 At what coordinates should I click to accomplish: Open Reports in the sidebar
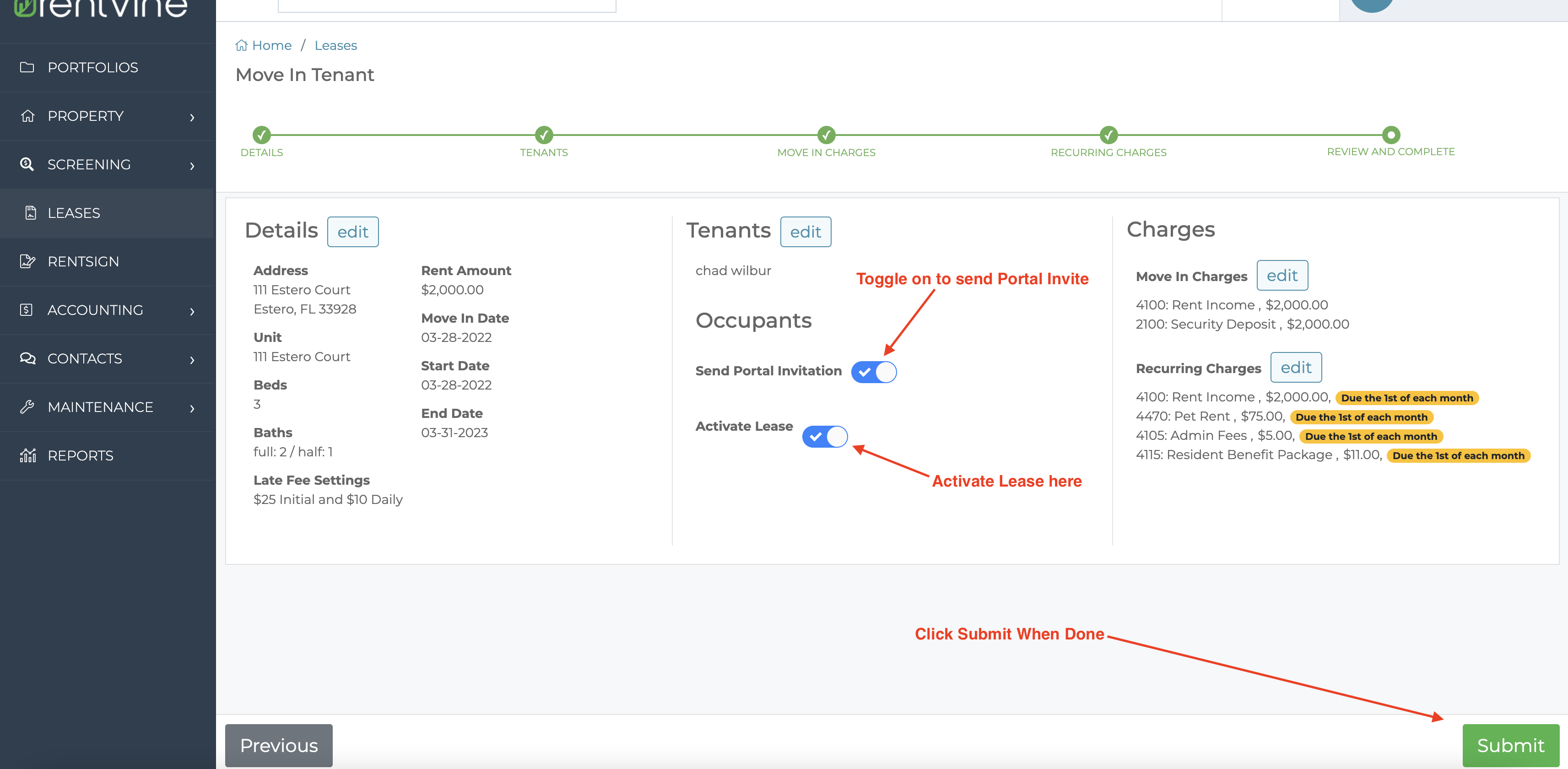(108, 455)
